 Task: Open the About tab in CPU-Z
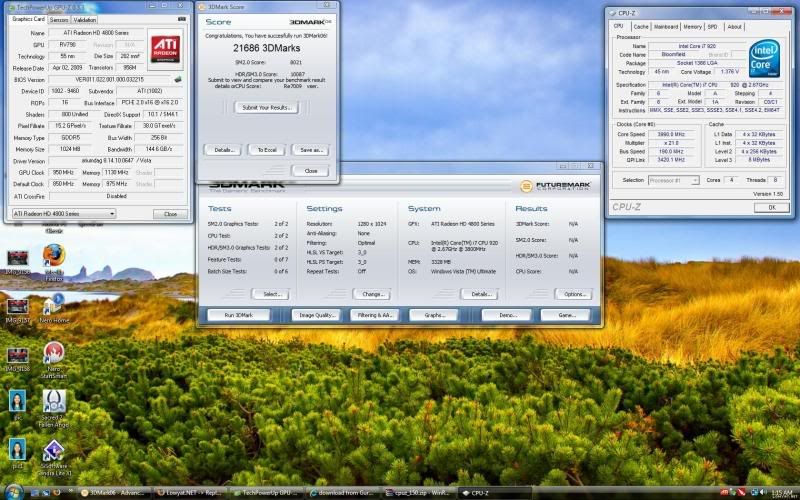734,27
